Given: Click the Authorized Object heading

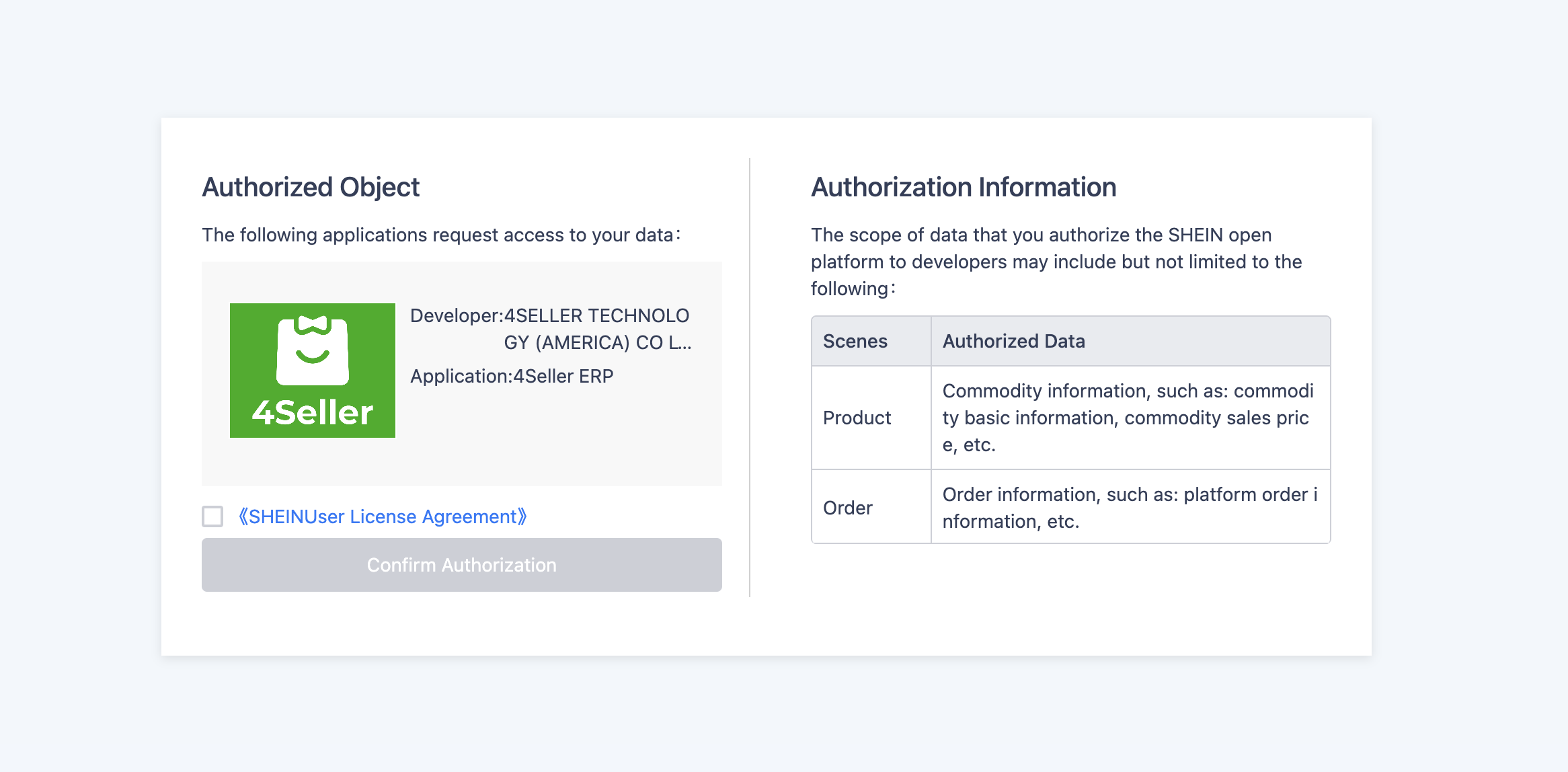Looking at the screenshot, I should [x=311, y=187].
